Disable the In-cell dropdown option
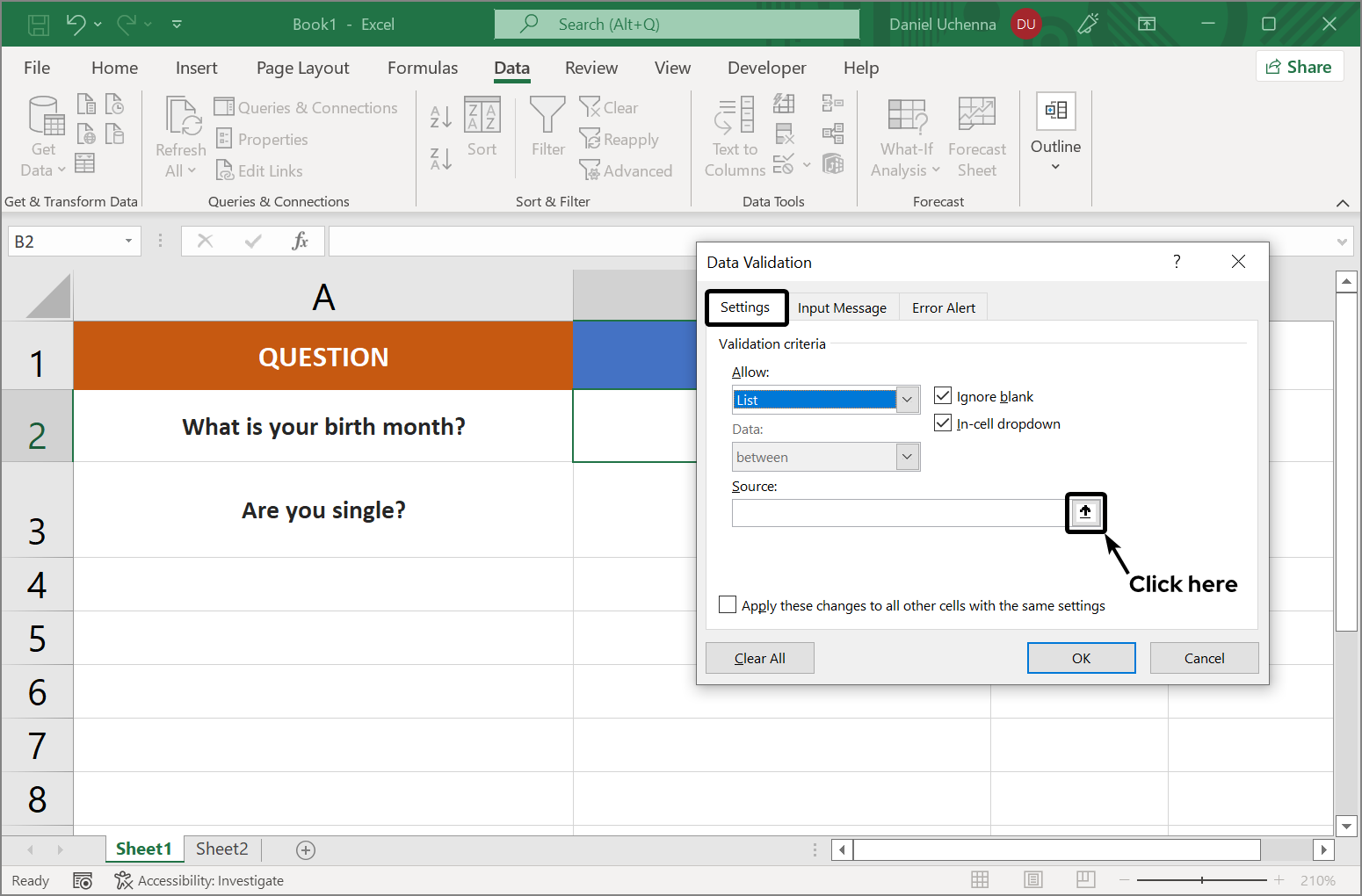The image size is (1362, 896). point(942,423)
